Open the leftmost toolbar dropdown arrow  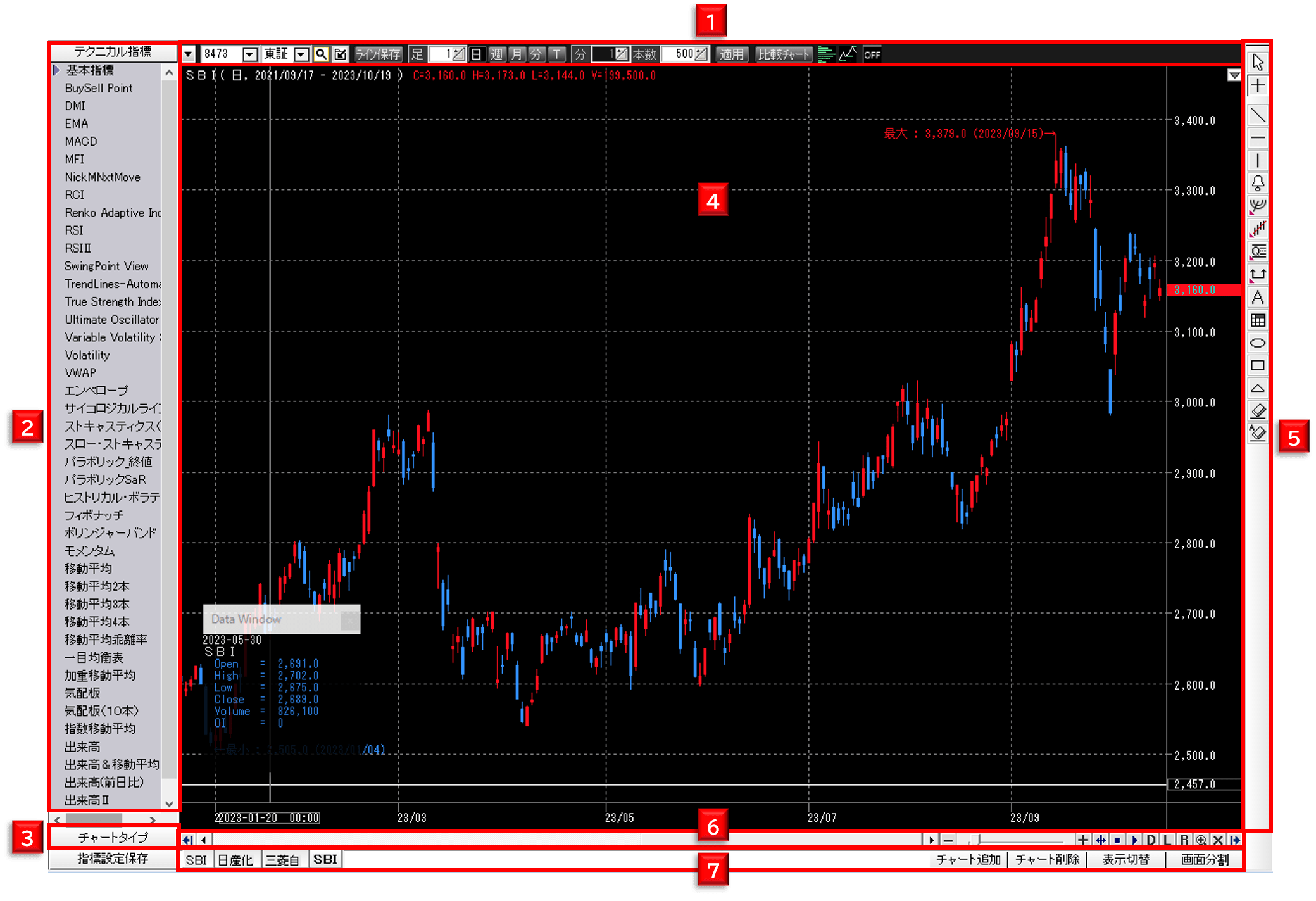tap(188, 54)
